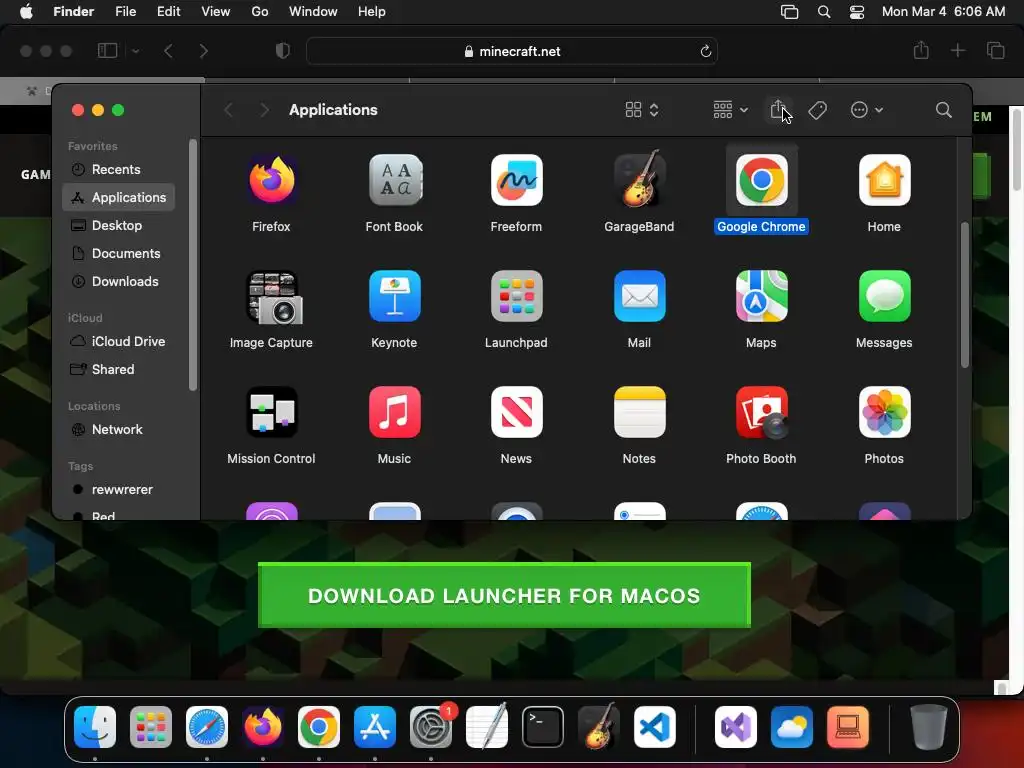
Task: Open Network in Finder sidebar
Action: point(118,430)
